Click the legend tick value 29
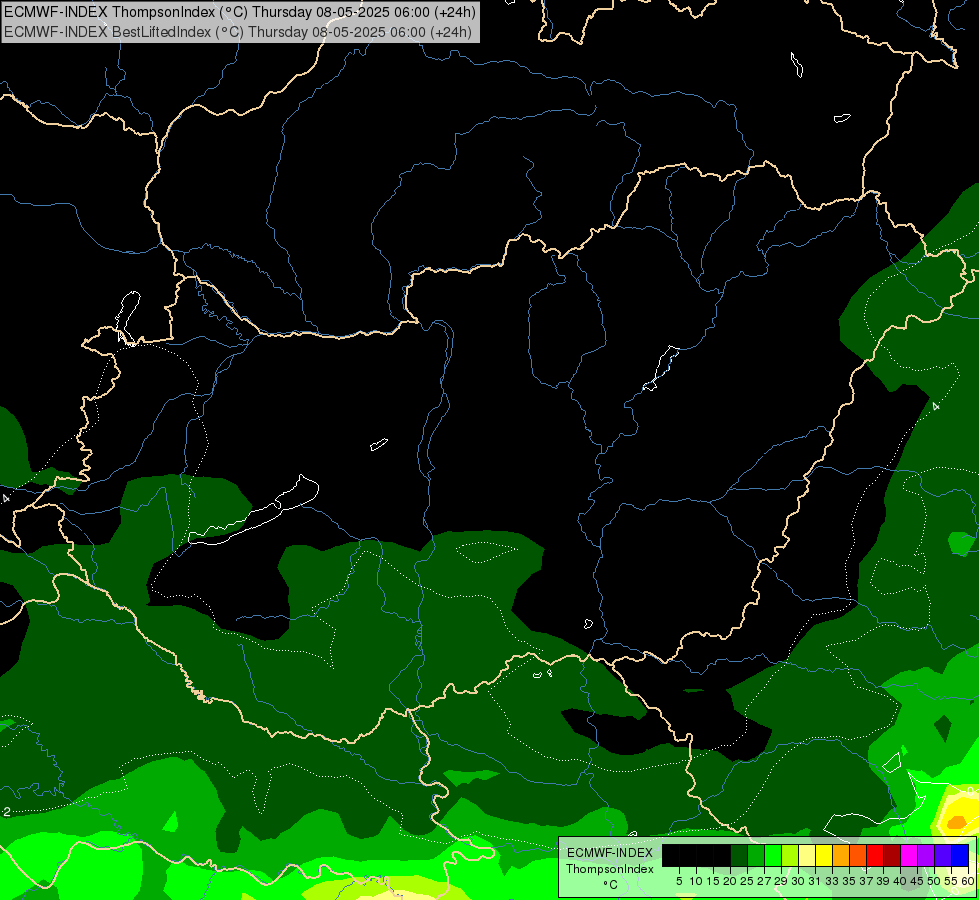This screenshot has width=979, height=900. point(780,881)
